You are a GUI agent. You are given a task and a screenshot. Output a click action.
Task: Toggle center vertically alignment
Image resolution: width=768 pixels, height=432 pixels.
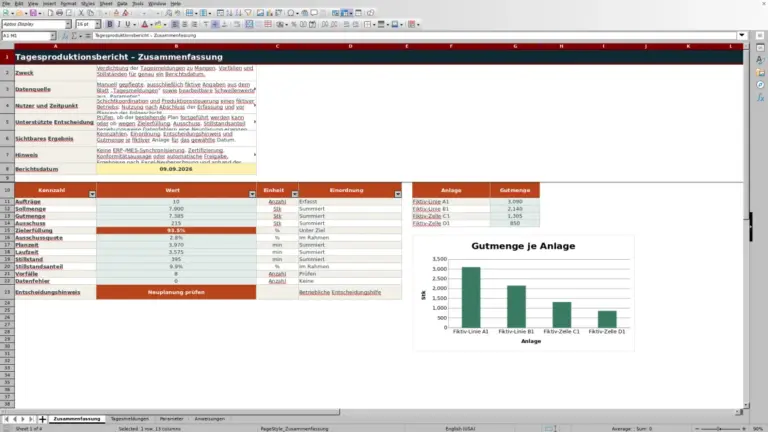tap(215, 24)
